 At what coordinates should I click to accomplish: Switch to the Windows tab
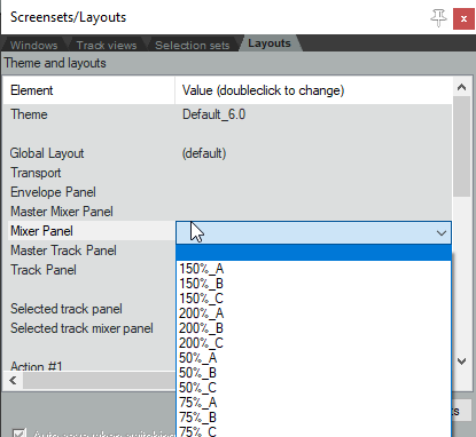[34, 45]
